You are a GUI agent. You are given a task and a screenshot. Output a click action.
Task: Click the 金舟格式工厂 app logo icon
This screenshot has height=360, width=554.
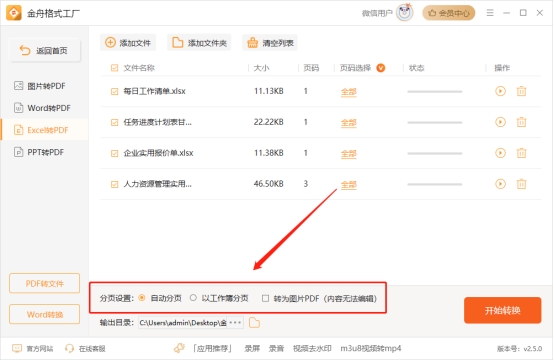point(14,13)
